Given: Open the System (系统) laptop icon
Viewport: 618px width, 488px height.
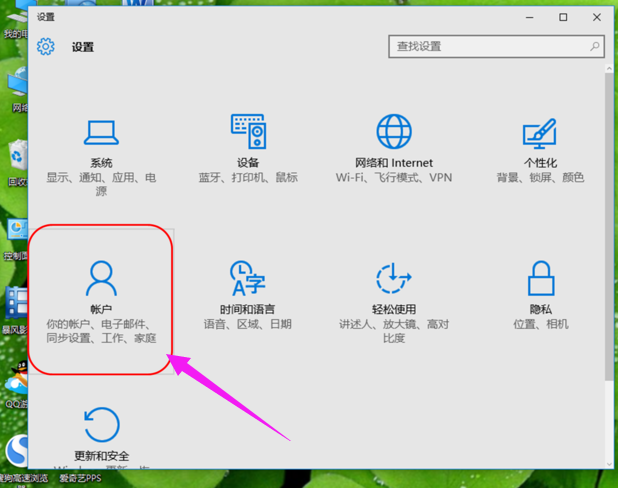Looking at the screenshot, I should click(x=101, y=133).
